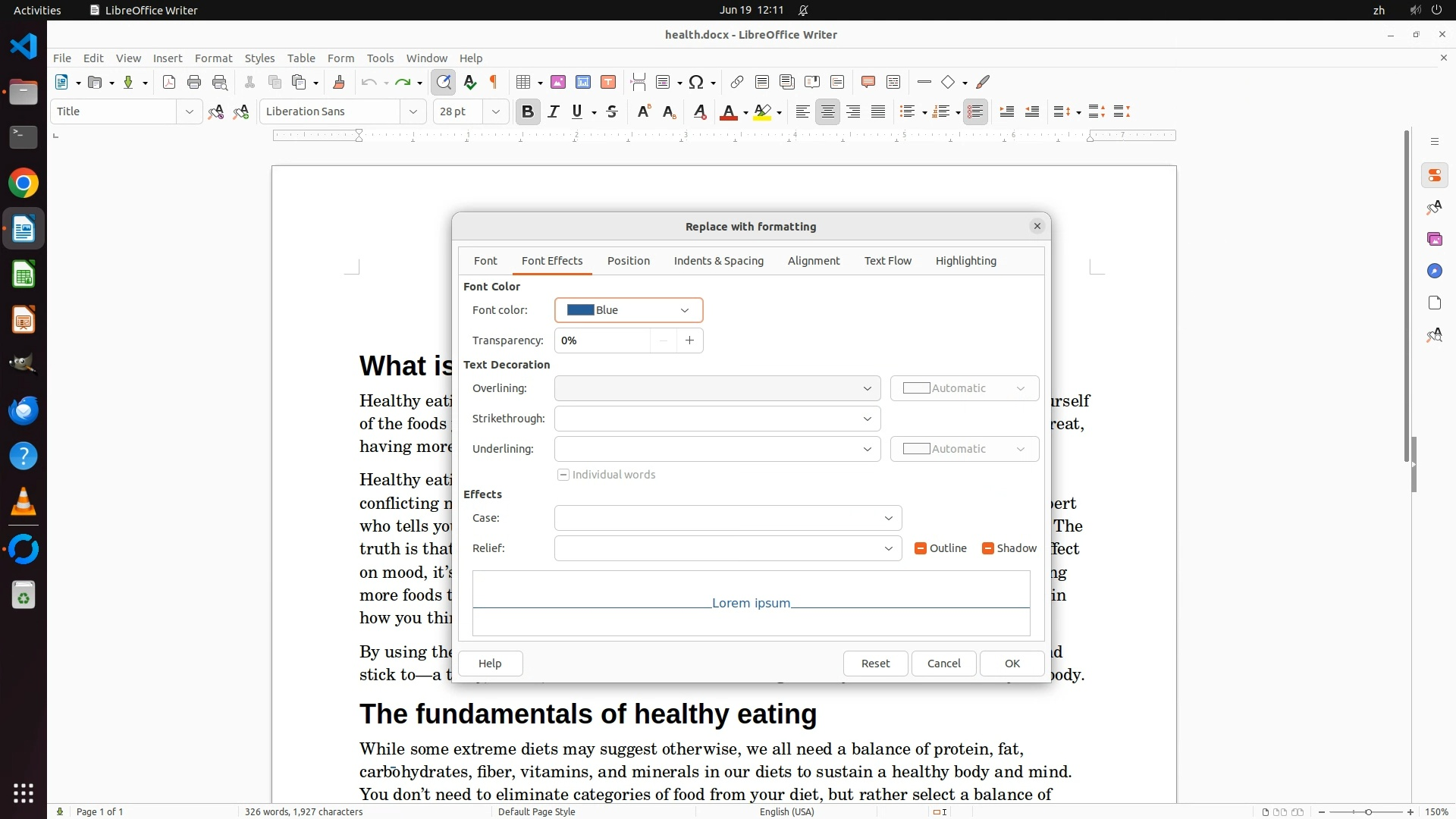This screenshot has height=819, width=1456.
Task: Toggle the Individual words checkbox
Action: (x=563, y=475)
